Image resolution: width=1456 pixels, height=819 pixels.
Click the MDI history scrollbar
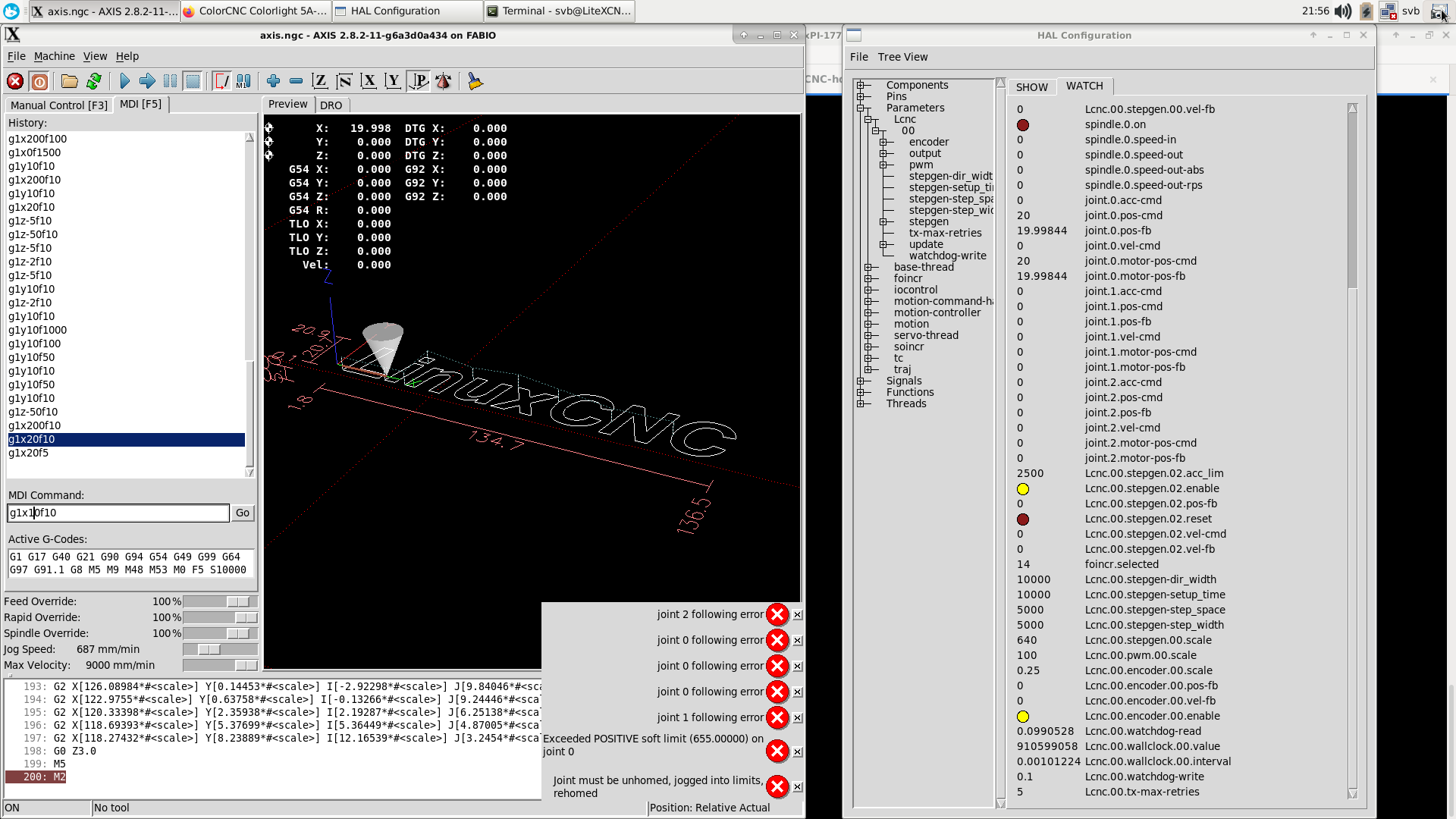[x=250, y=305]
